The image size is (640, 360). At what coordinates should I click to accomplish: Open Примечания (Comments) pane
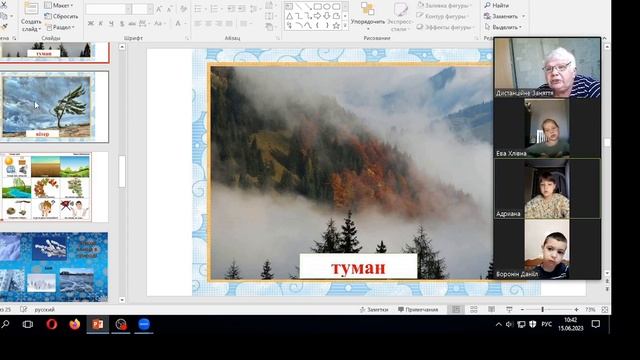pyautogui.click(x=418, y=310)
